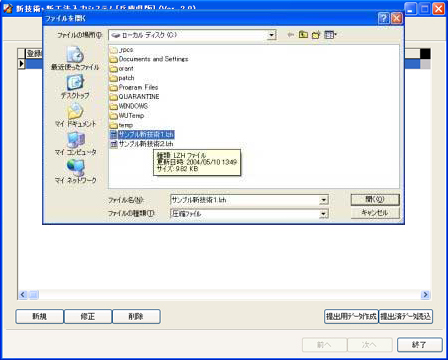Open the view menu icon
The width and height of the screenshot is (448, 360).
(330, 35)
